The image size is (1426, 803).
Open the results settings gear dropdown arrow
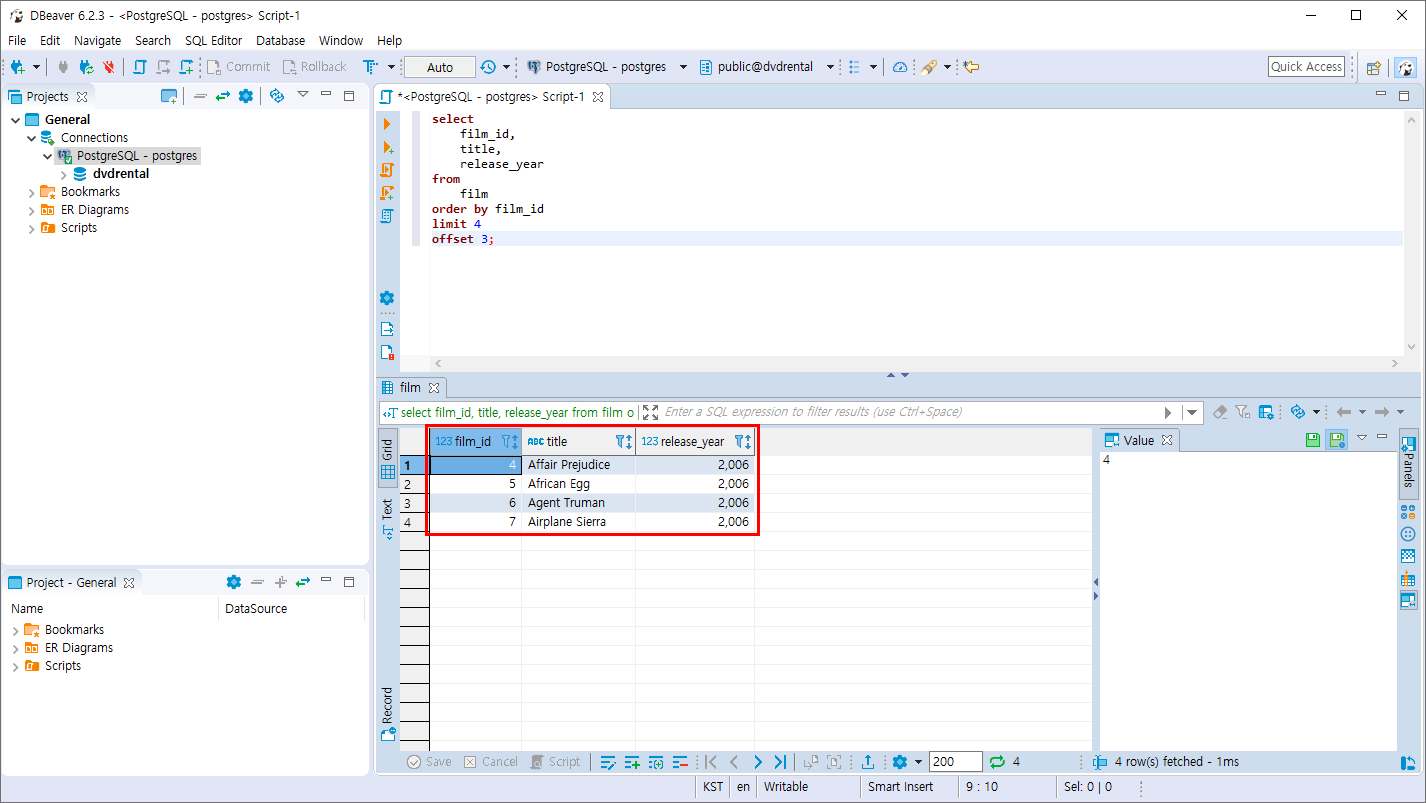point(918,762)
